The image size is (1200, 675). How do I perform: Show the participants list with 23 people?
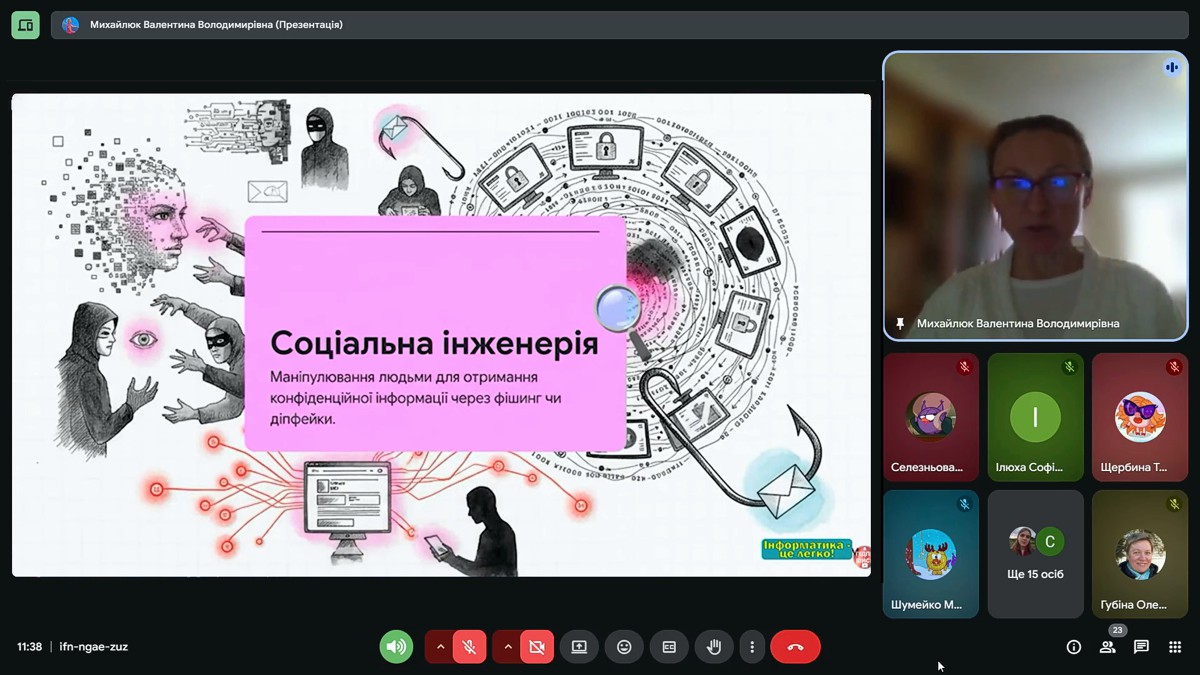[1108, 647]
